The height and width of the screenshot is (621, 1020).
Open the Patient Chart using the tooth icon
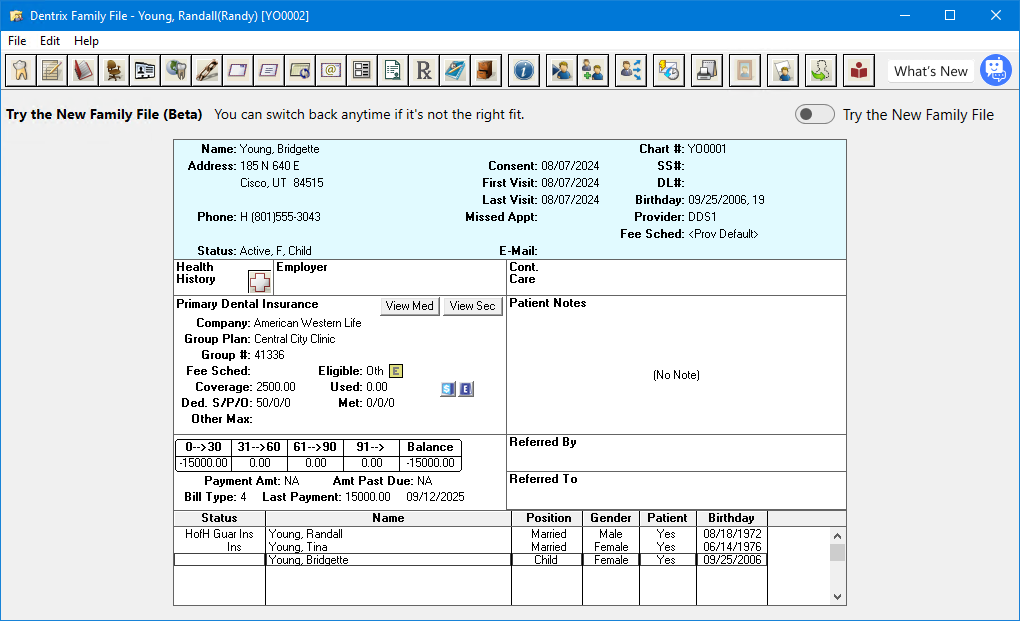point(21,70)
